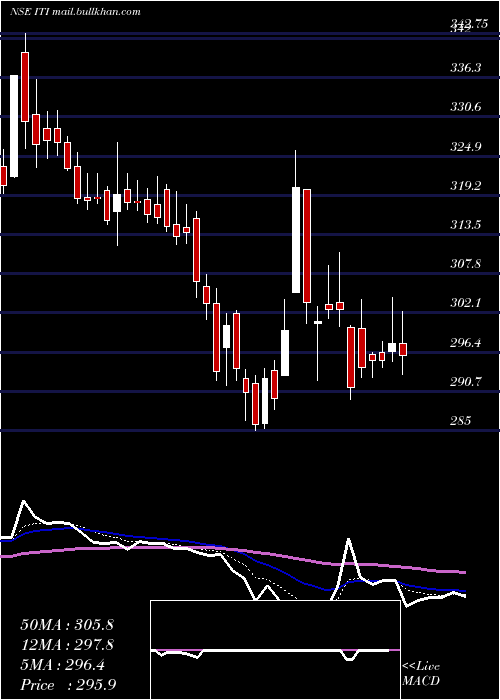
Task: Click the blue 12MA line at its right end
Action: 464,591
